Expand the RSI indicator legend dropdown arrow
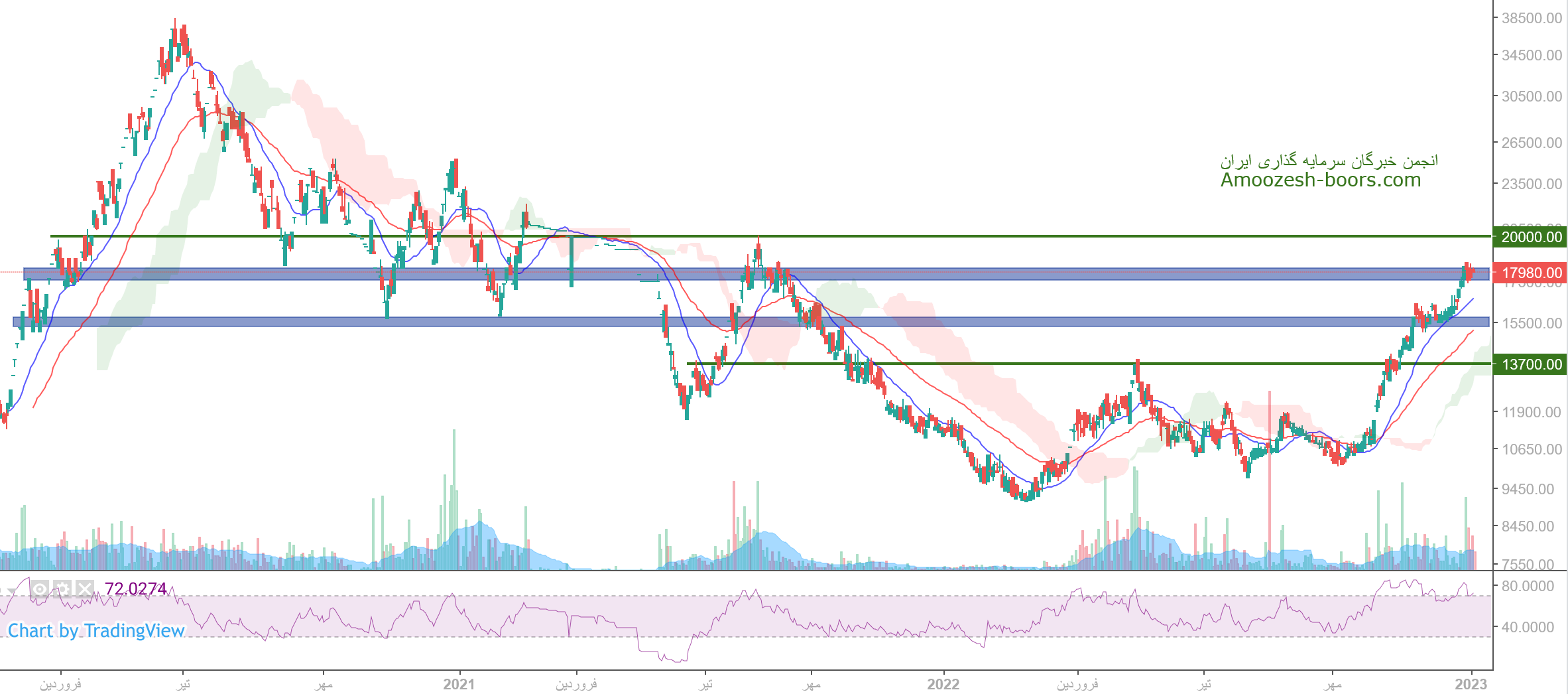This screenshot has height=694, width=1568. pos(12,590)
